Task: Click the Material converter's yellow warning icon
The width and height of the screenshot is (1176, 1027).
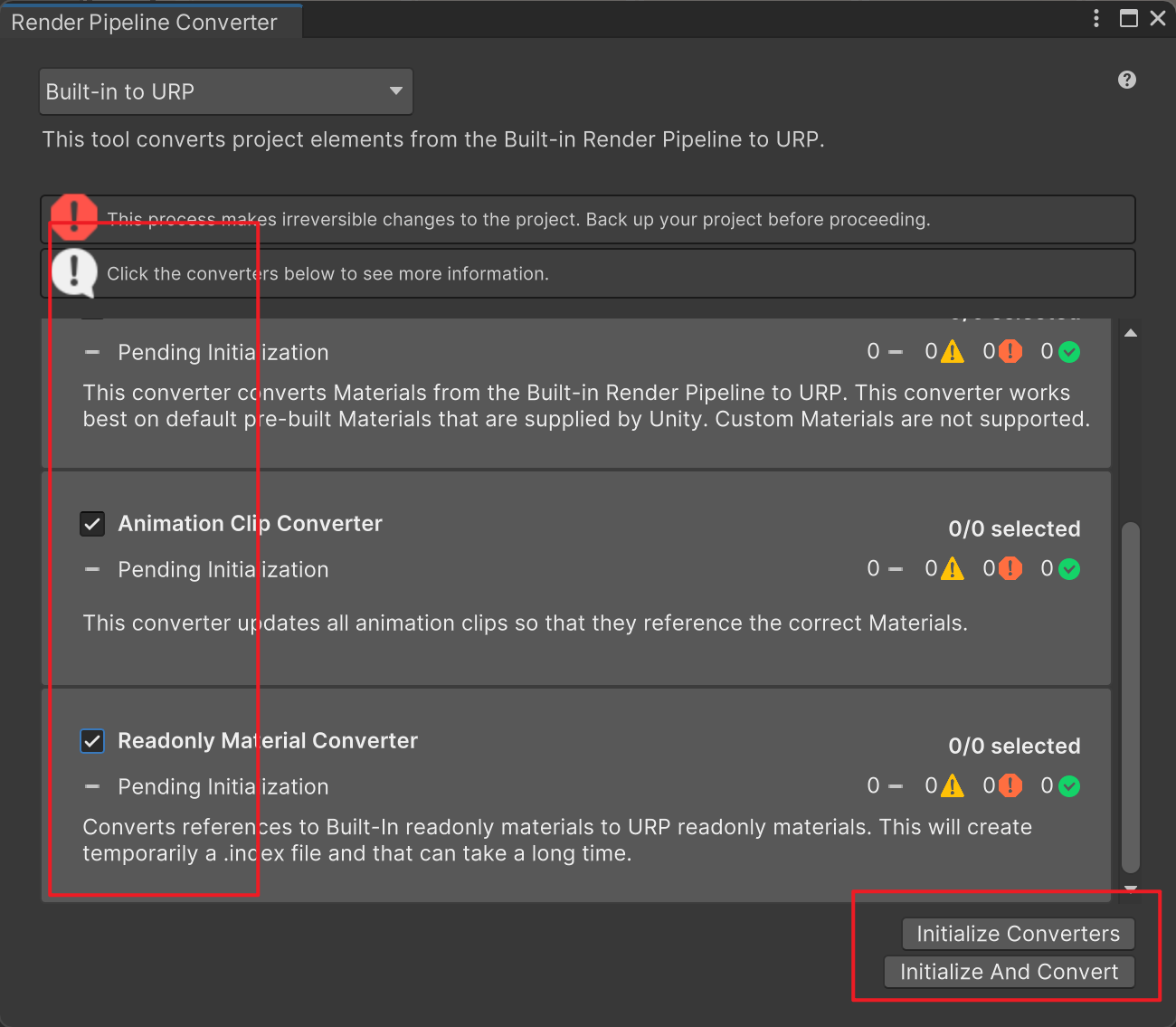Action: pyautogui.click(x=952, y=352)
